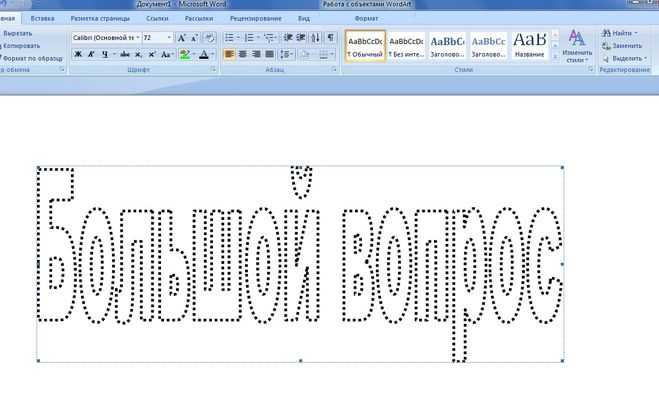Apply multilevel list
Image resolution: width=659 pixels, height=393 pixels.
pos(270,38)
